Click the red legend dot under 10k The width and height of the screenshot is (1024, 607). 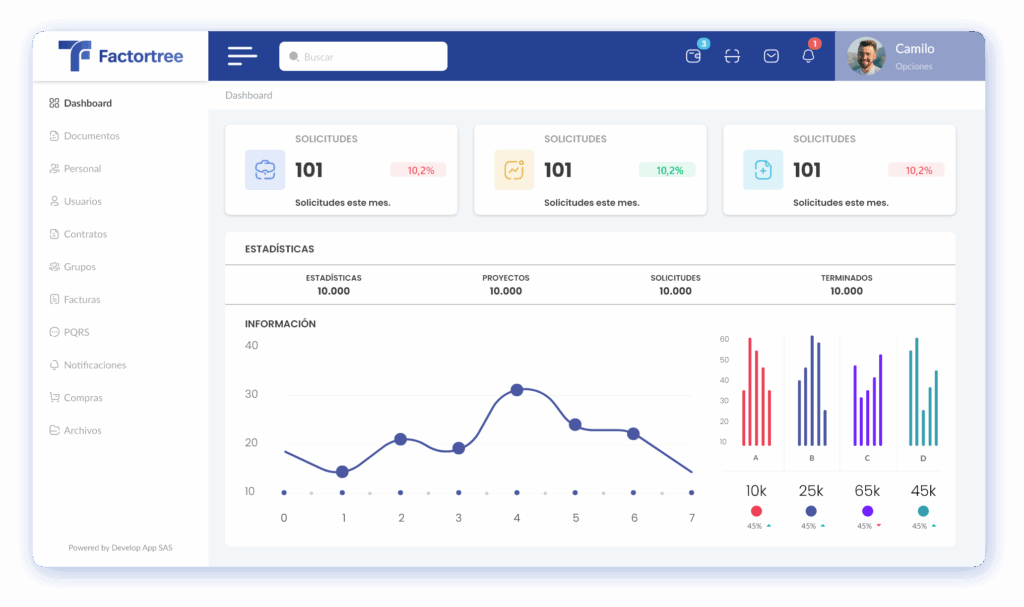pos(756,511)
